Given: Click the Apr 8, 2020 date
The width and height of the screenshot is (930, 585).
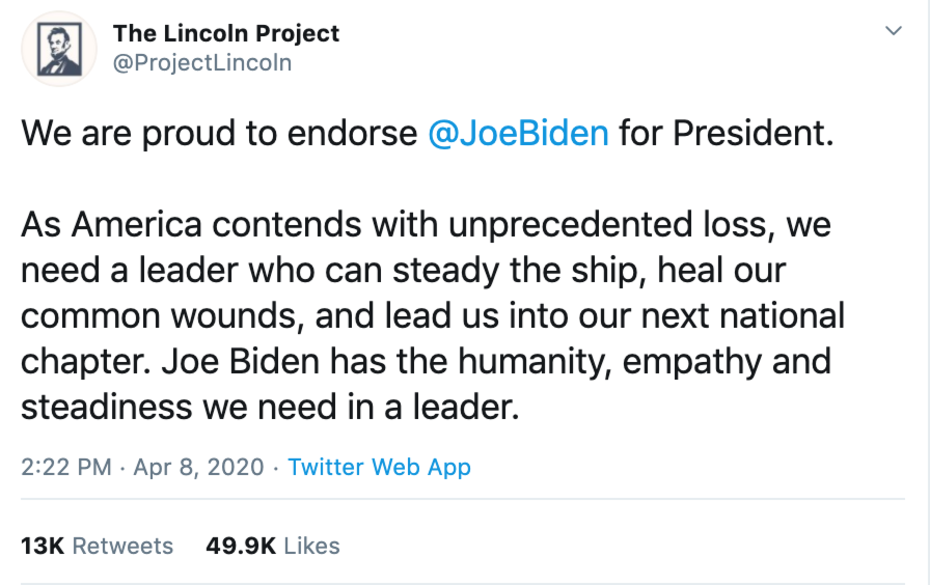Looking at the screenshot, I should pos(197,467).
